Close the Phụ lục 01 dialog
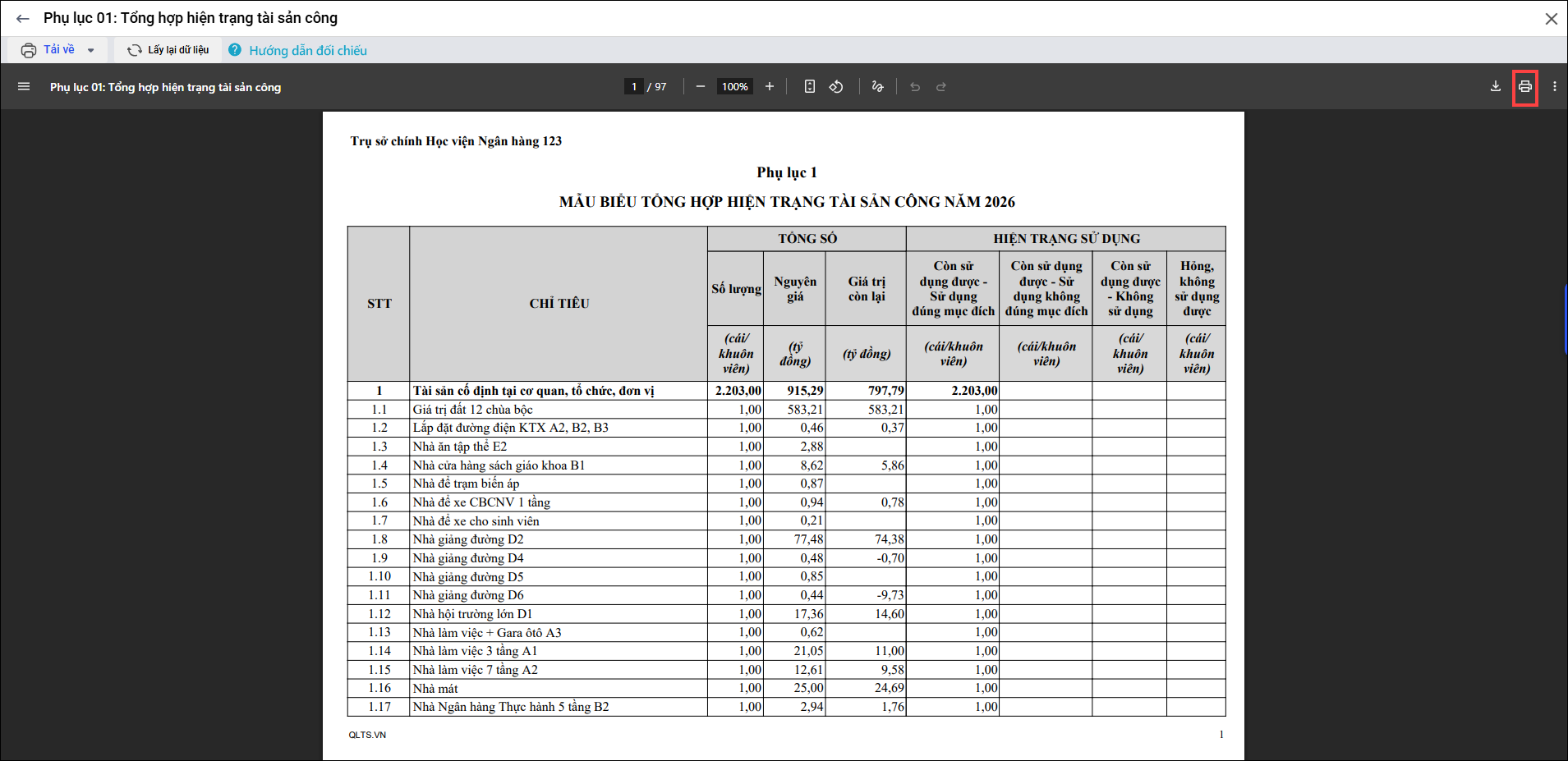The width and height of the screenshot is (1568, 761). pos(1551,18)
